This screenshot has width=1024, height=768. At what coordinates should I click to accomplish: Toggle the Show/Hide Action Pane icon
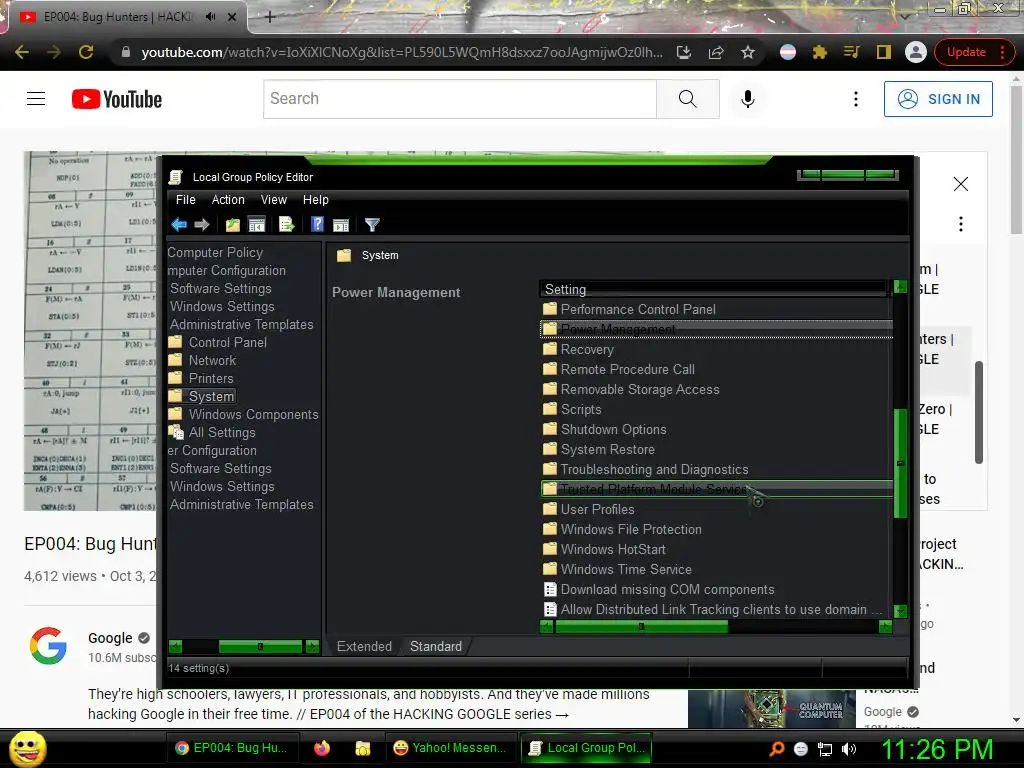click(341, 225)
